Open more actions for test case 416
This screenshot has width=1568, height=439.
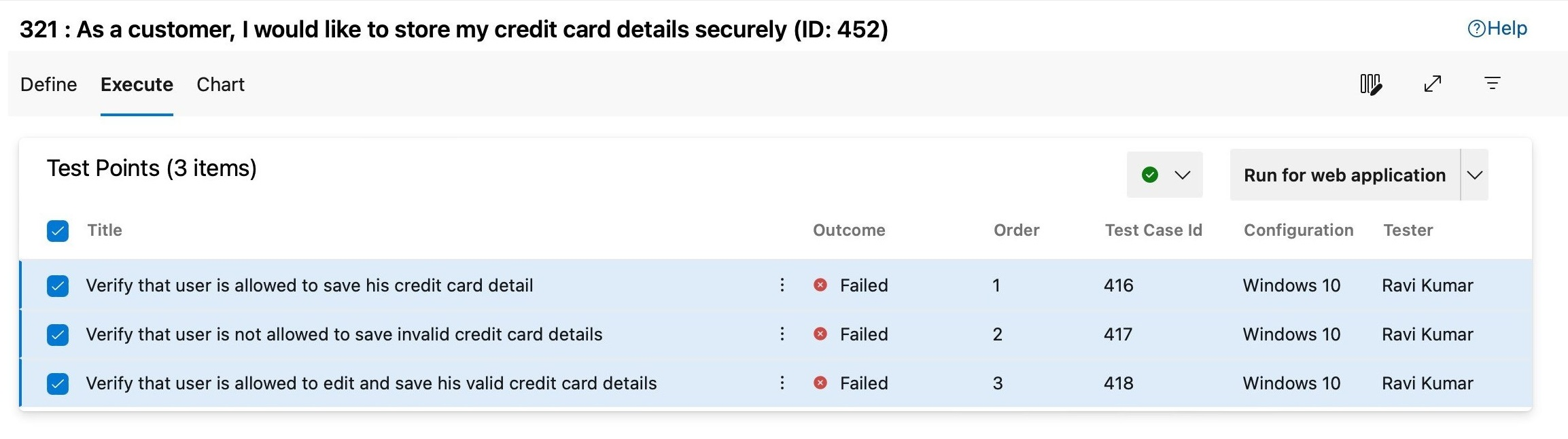[782, 285]
